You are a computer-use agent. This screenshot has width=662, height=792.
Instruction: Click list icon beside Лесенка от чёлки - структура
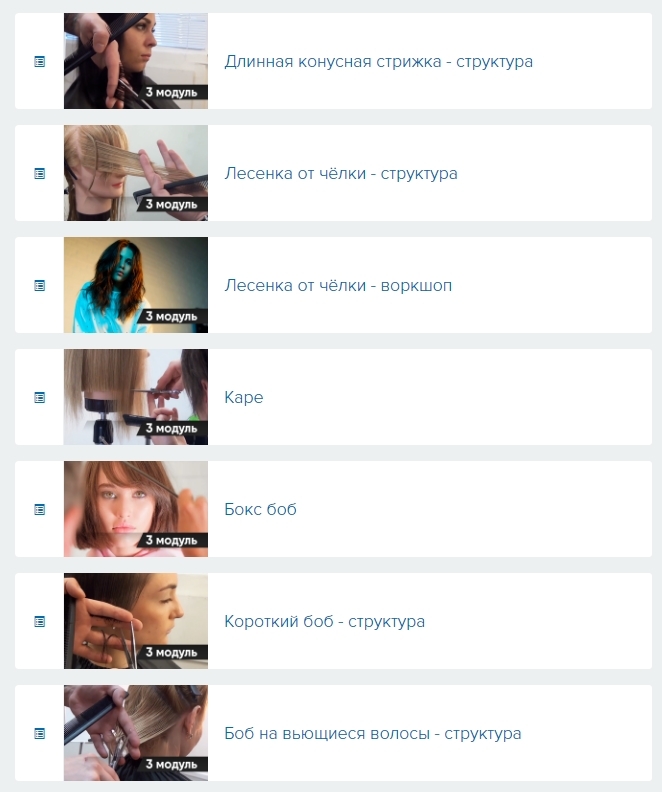point(39,174)
